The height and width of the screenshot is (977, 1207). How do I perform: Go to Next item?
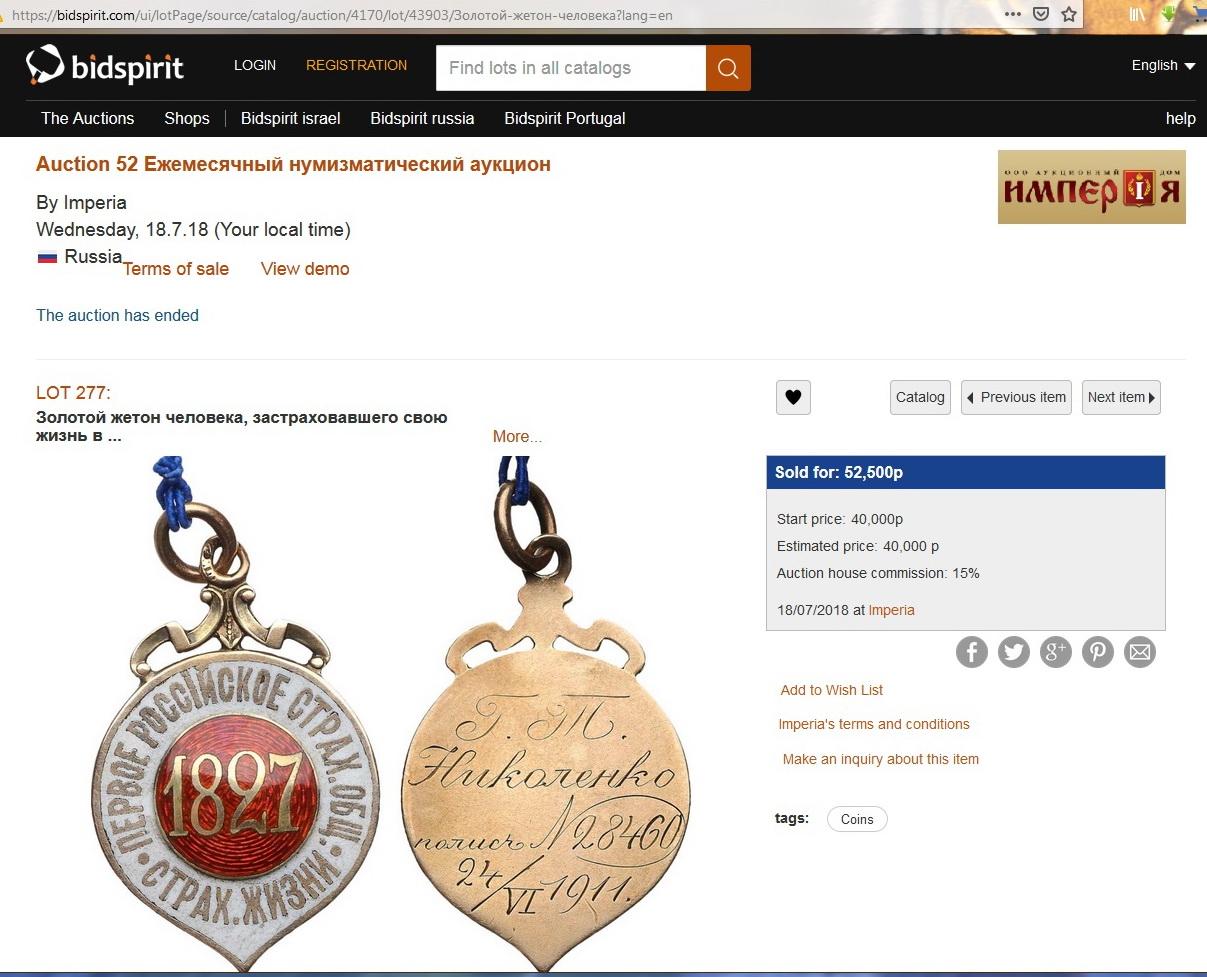tap(1121, 397)
